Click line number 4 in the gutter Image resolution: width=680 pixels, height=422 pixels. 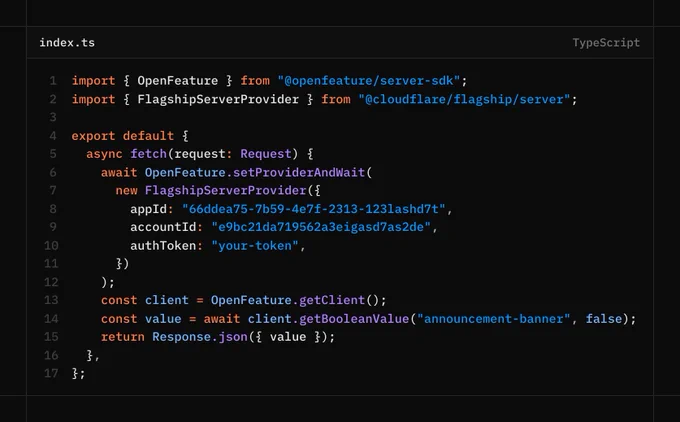click(53, 136)
